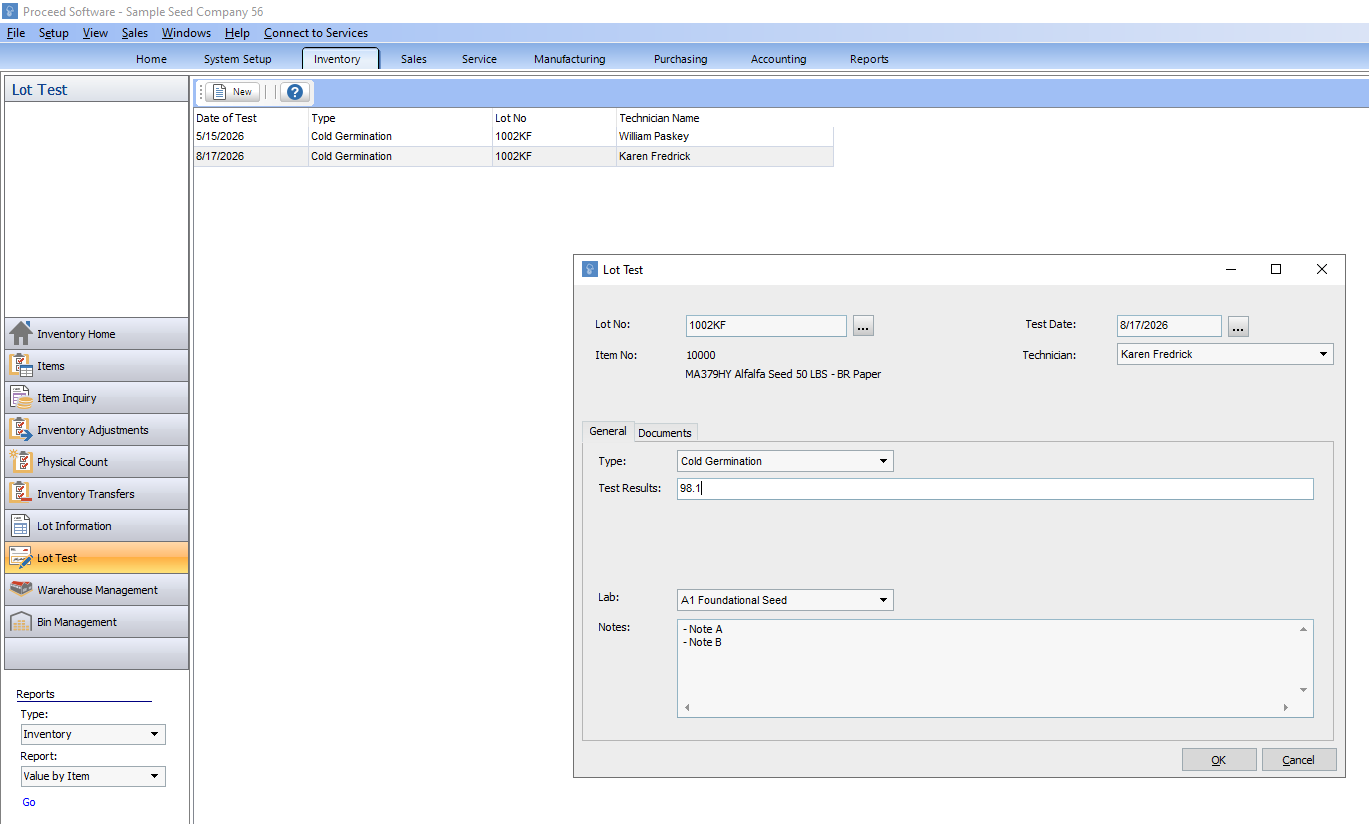This screenshot has width=1369, height=824.
Task: Expand the Technician dropdown
Action: click(1225, 354)
